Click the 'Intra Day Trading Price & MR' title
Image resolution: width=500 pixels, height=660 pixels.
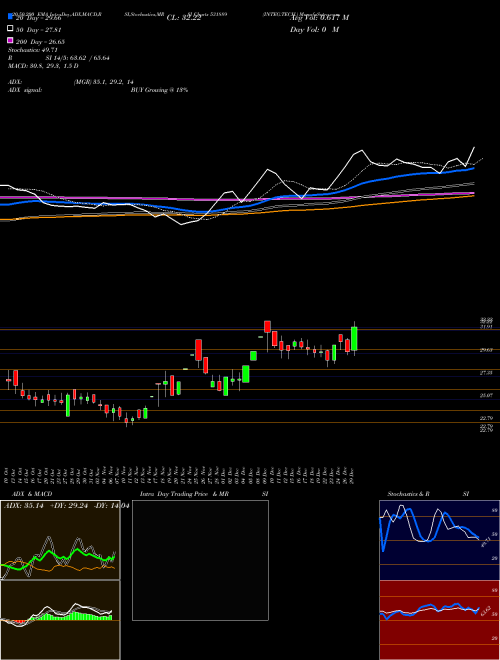click(x=184, y=494)
